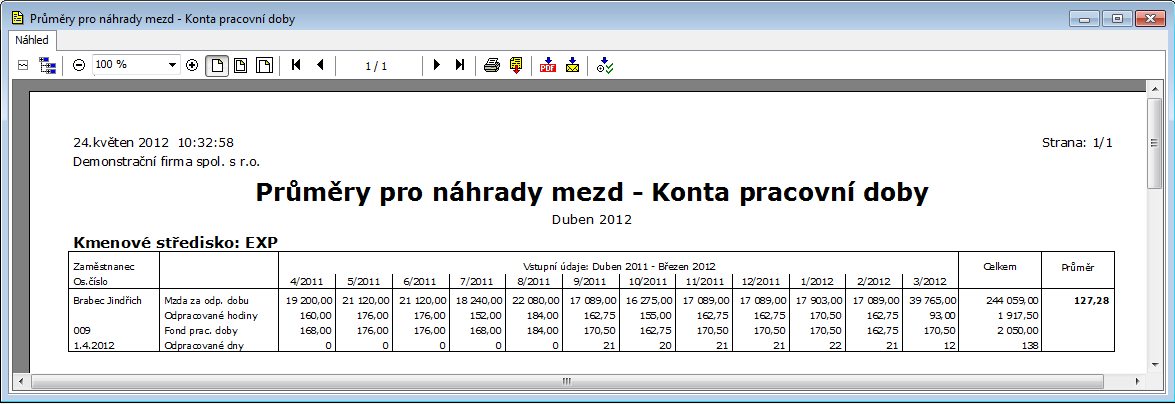Screen dimensions: 1175x404
Task: Click the Fond prac. doby row label
Action: [201, 330]
